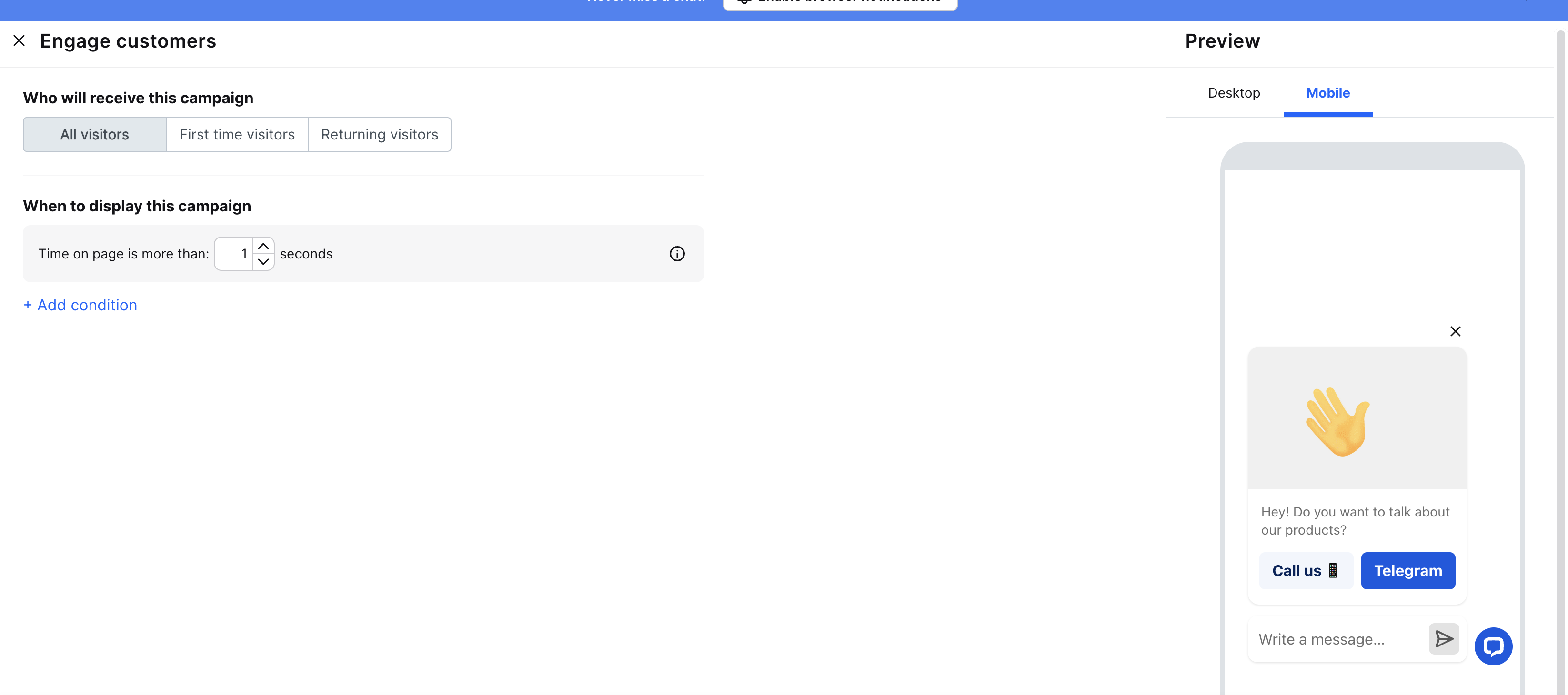Choose First time visitors option
The width and height of the screenshot is (1568, 695).
coord(237,135)
